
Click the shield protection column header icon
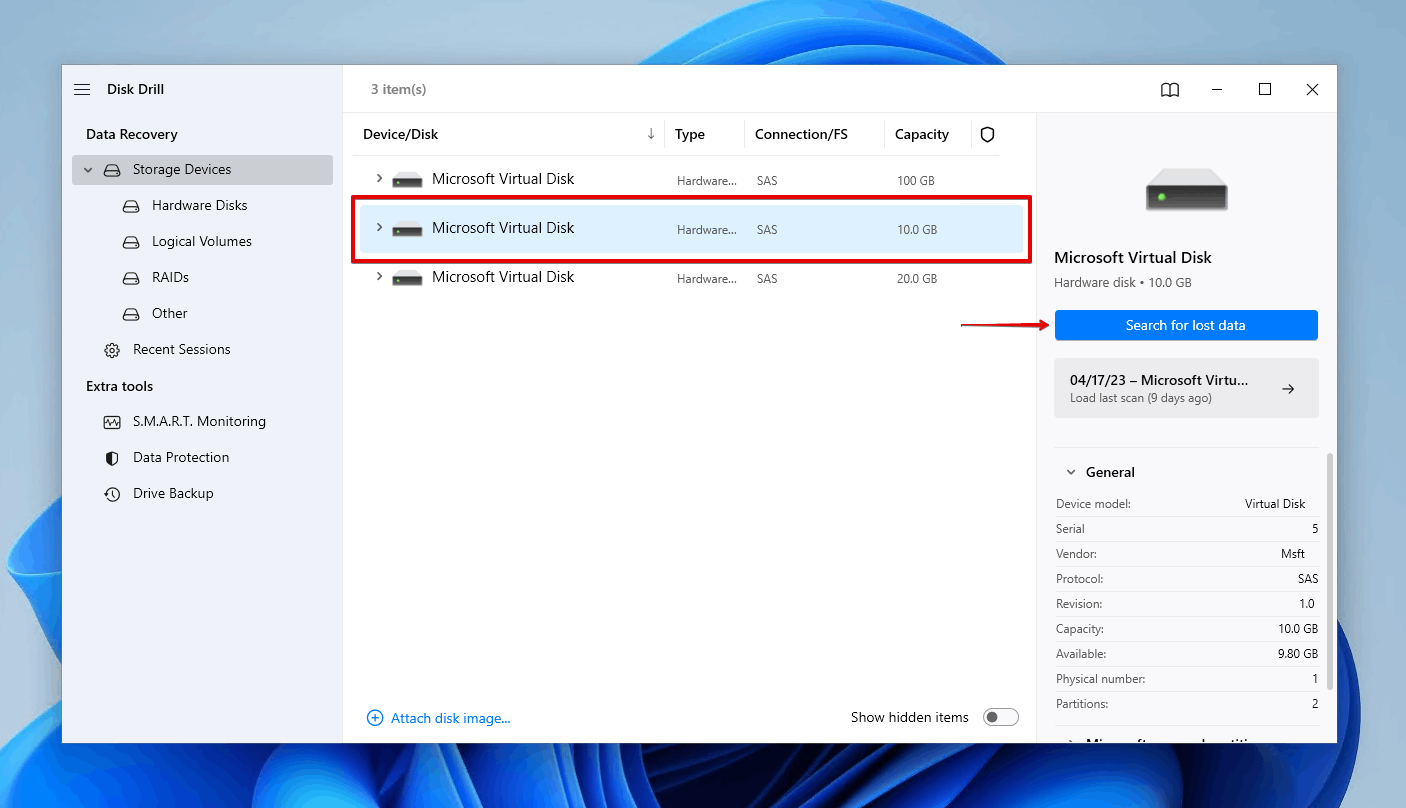click(987, 134)
